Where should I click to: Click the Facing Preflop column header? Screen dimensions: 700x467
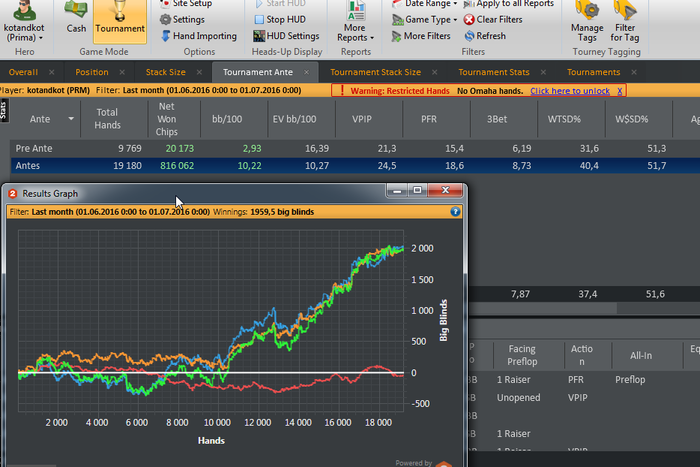click(521, 355)
